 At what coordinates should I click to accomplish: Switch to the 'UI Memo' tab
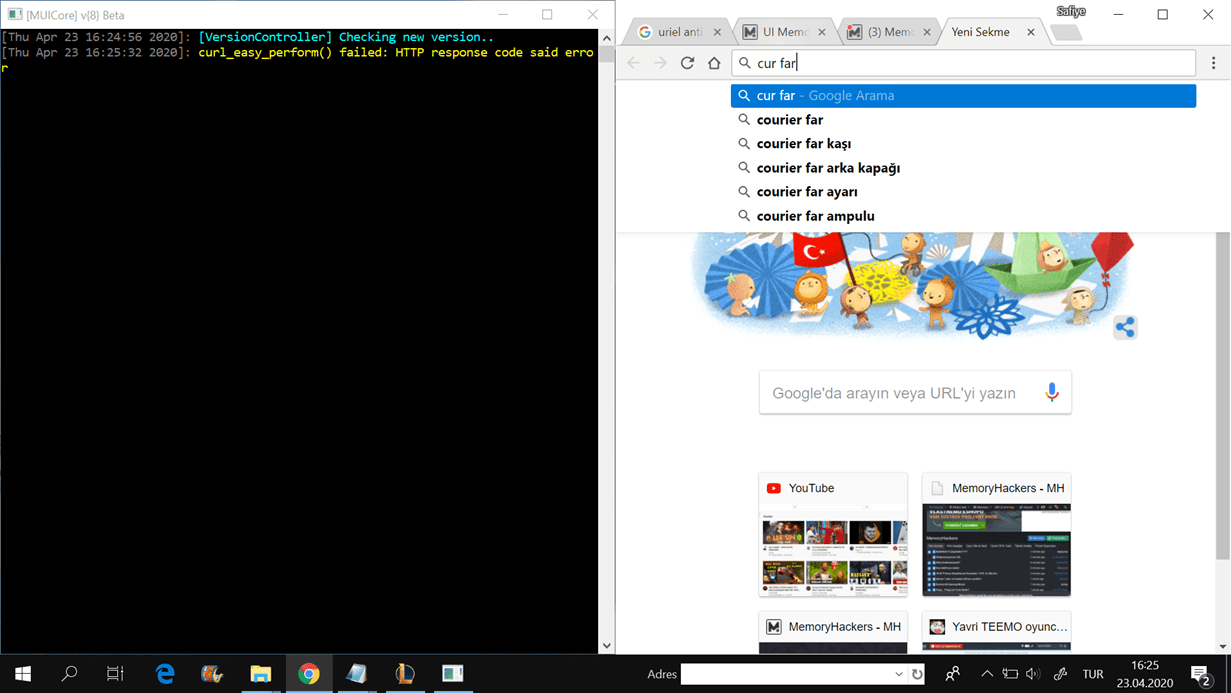pos(785,32)
